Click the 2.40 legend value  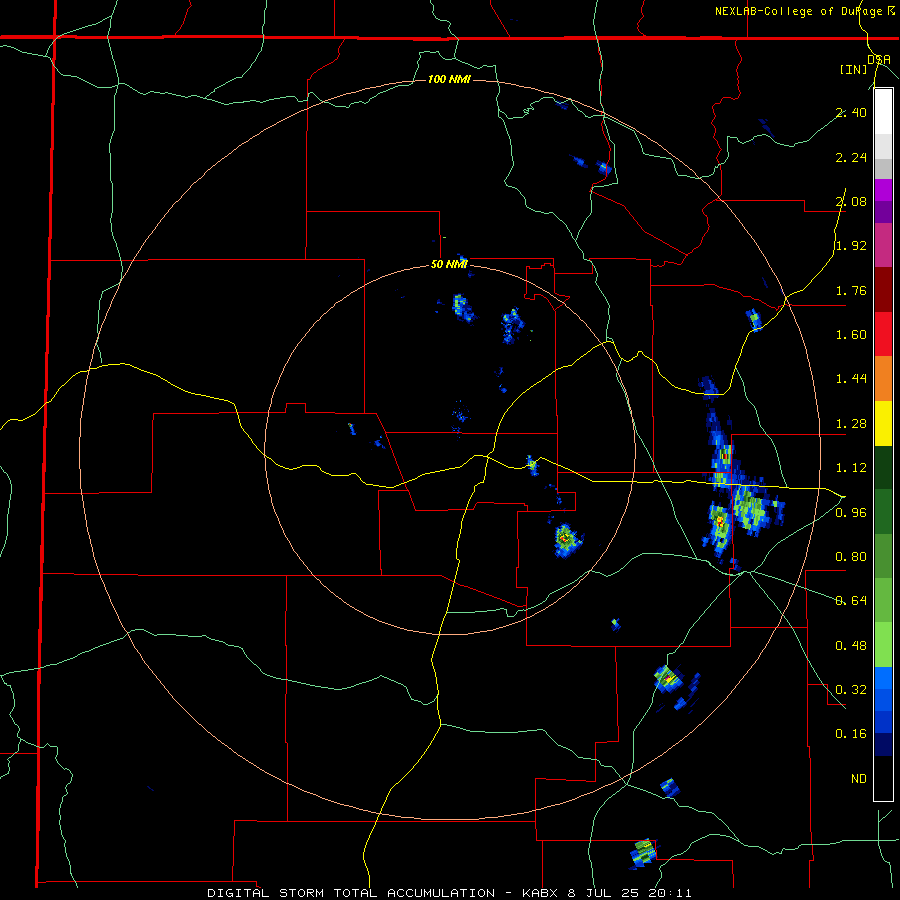coord(851,112)
